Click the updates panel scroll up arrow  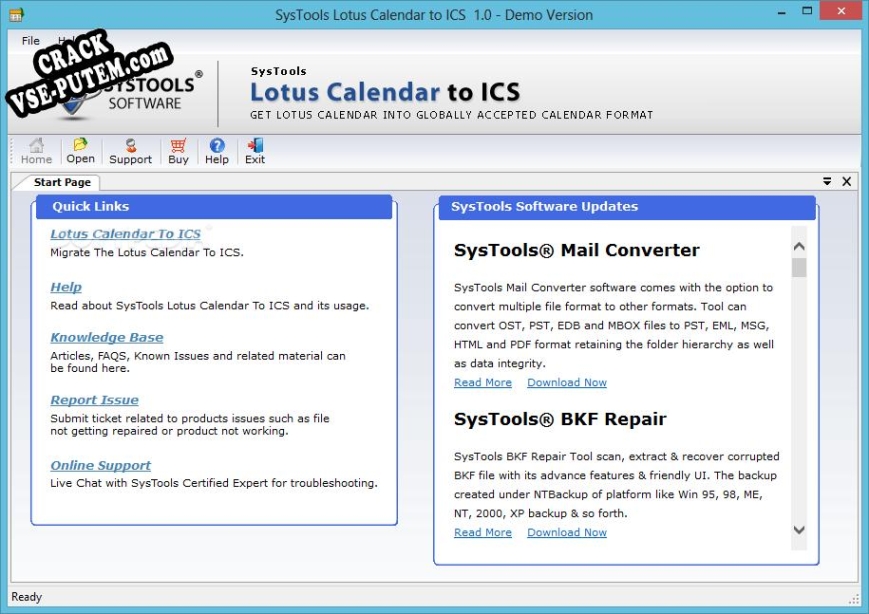[x=799, y=246]
